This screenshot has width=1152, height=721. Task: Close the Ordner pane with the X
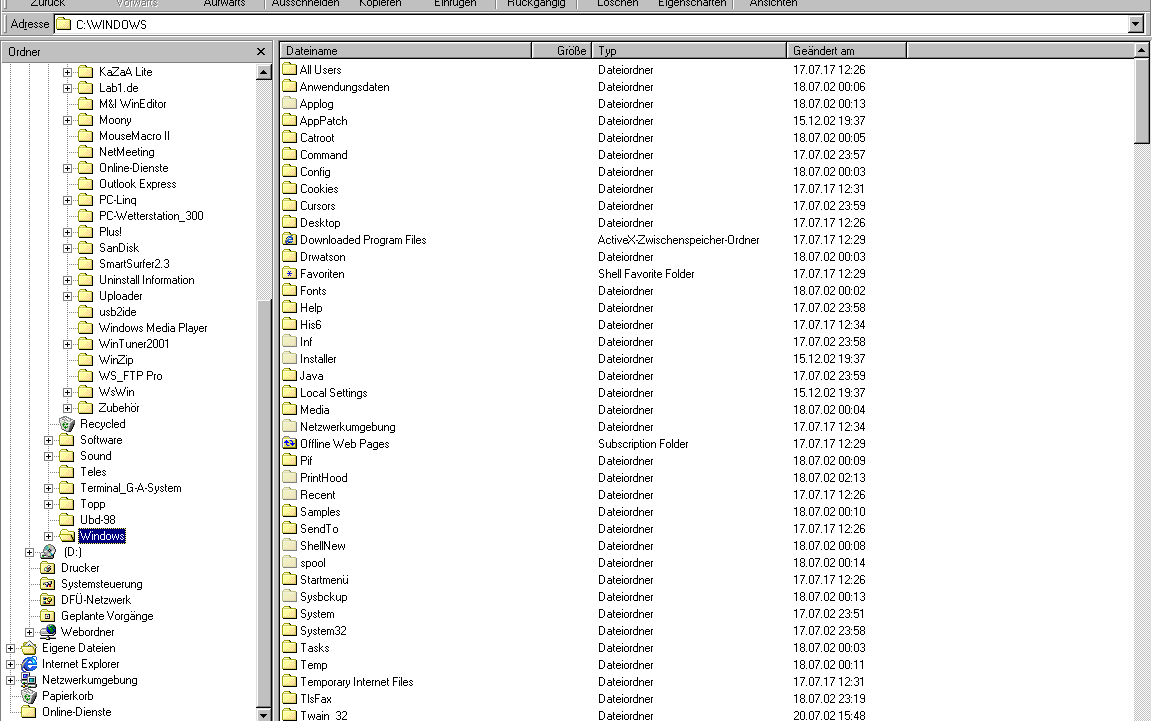pyautogui.click(x=261, y=51)
